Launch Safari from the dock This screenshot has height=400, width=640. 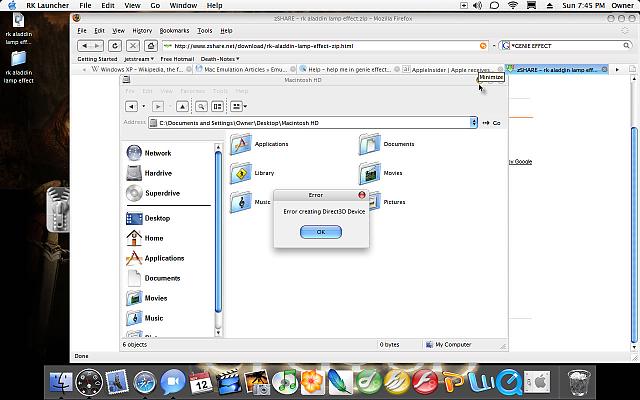coord(144,382)
